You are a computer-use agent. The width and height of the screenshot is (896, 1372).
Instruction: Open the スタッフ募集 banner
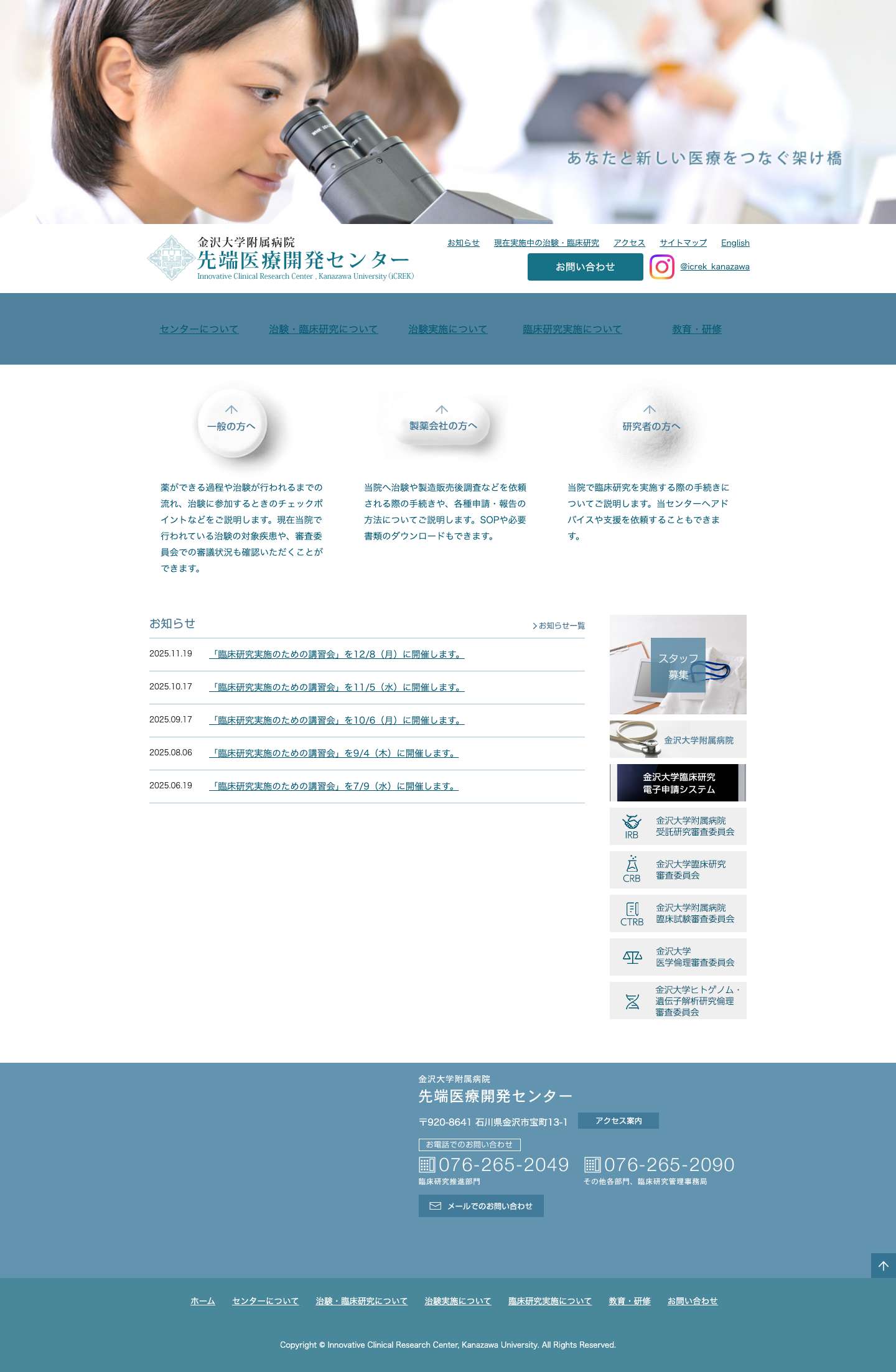coord(678,665)
